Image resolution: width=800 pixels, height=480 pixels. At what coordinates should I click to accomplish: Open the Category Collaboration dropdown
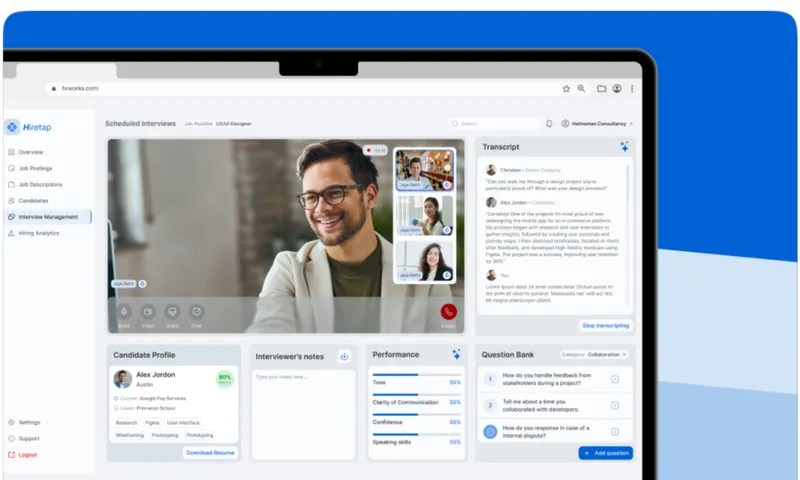pos(594,355)
